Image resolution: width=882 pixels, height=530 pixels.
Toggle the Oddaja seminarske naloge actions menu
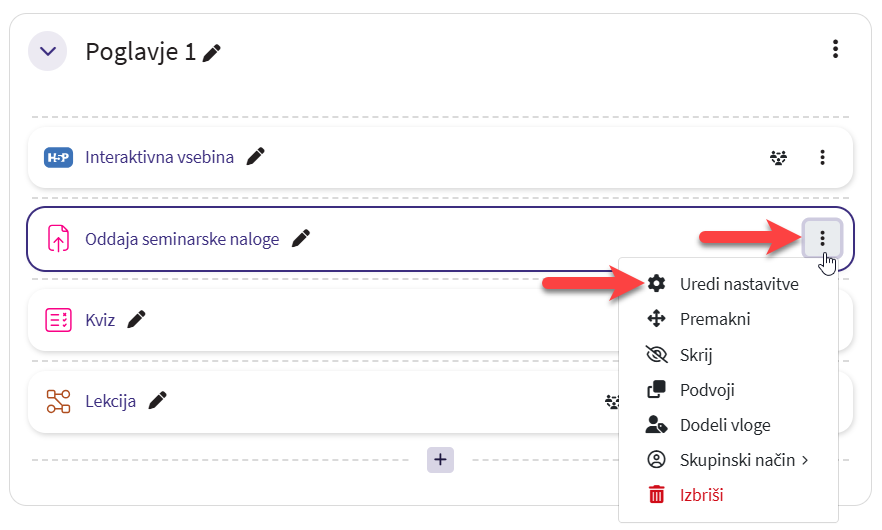pos(822,238)
